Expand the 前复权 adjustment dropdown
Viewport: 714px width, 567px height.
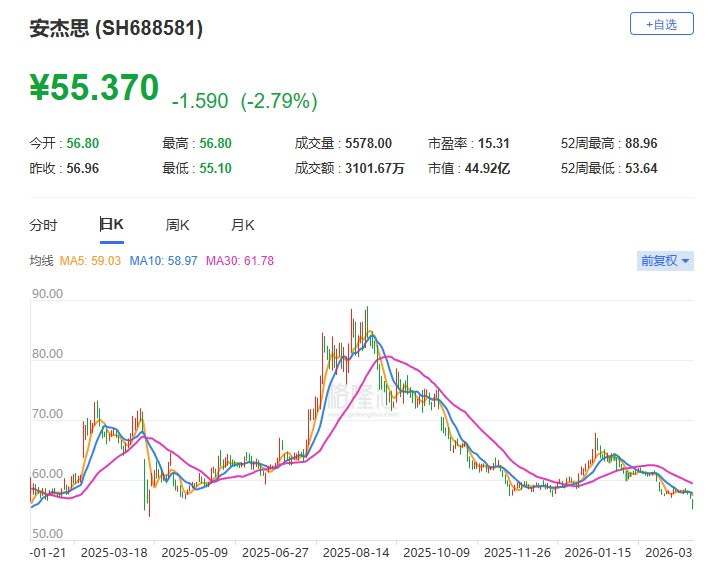pos(665,261)
